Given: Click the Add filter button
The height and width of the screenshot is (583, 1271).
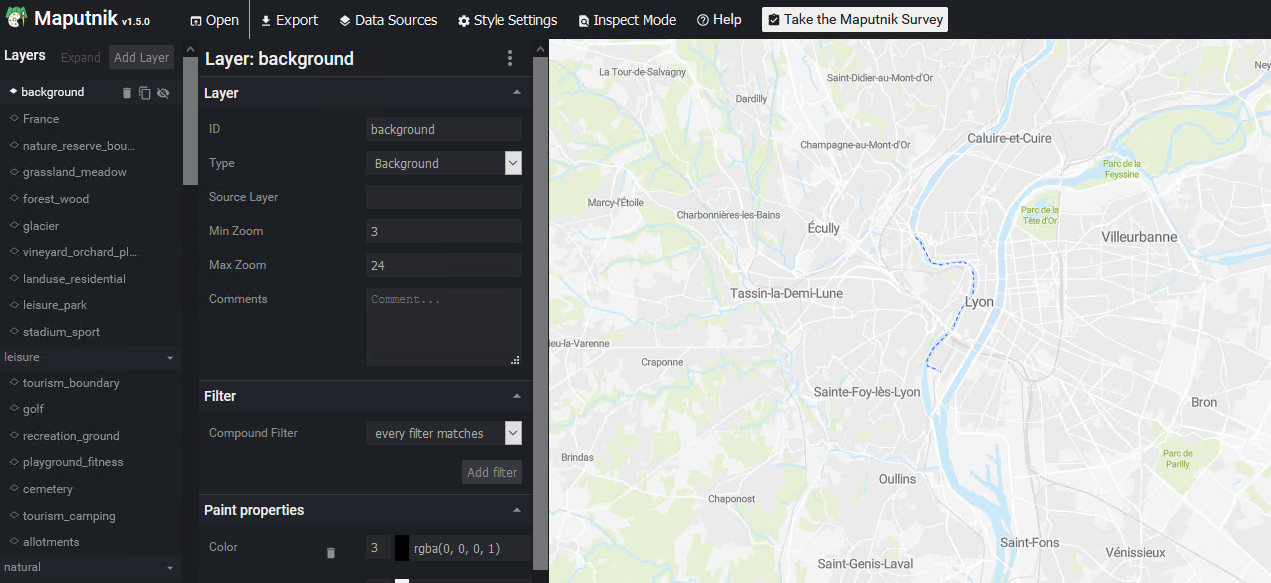Looking at the screenshot, I should tap(492, 472).
